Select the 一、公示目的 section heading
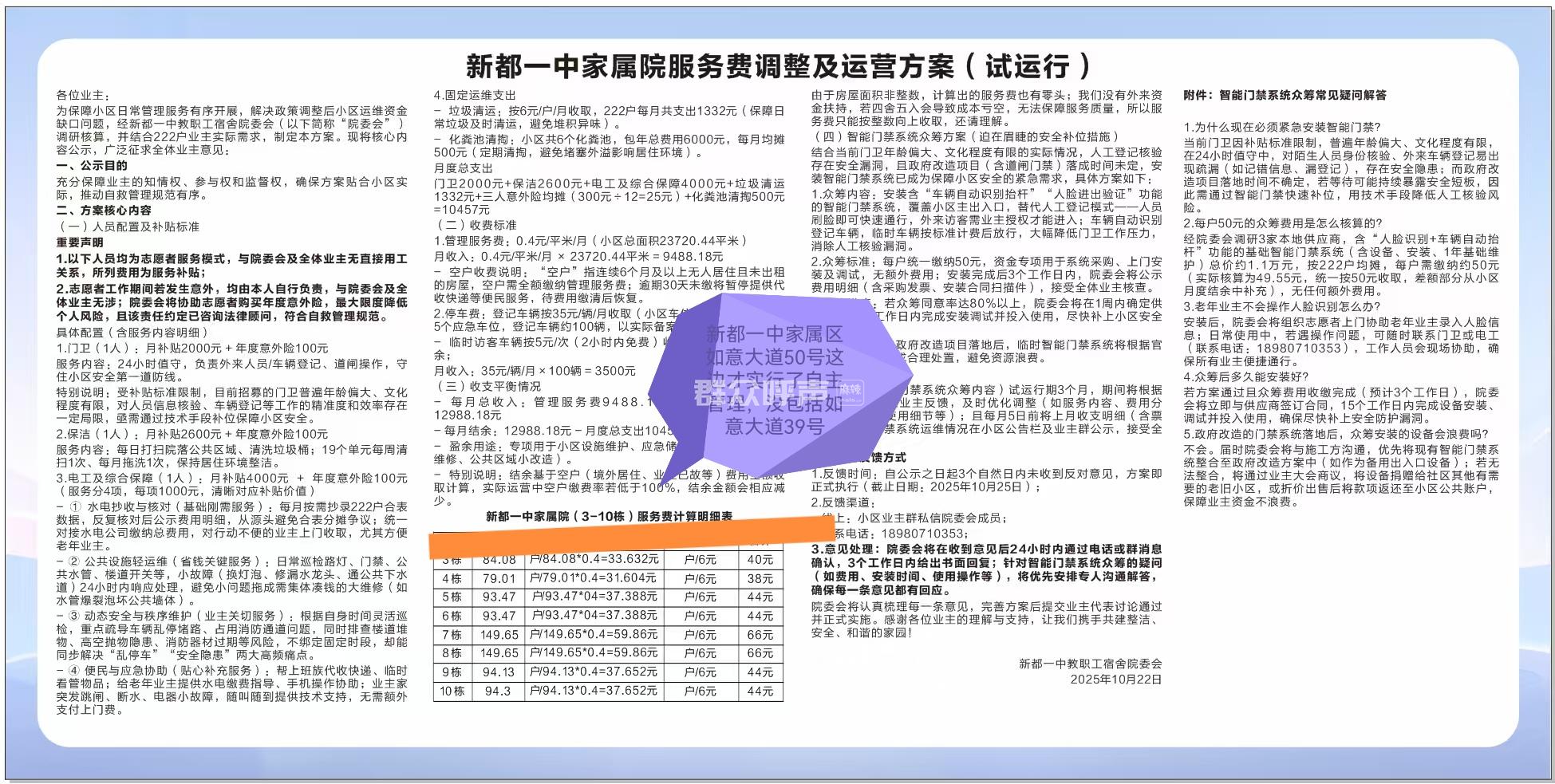This screenshot has height=784, width=1555. click(92, 165)
